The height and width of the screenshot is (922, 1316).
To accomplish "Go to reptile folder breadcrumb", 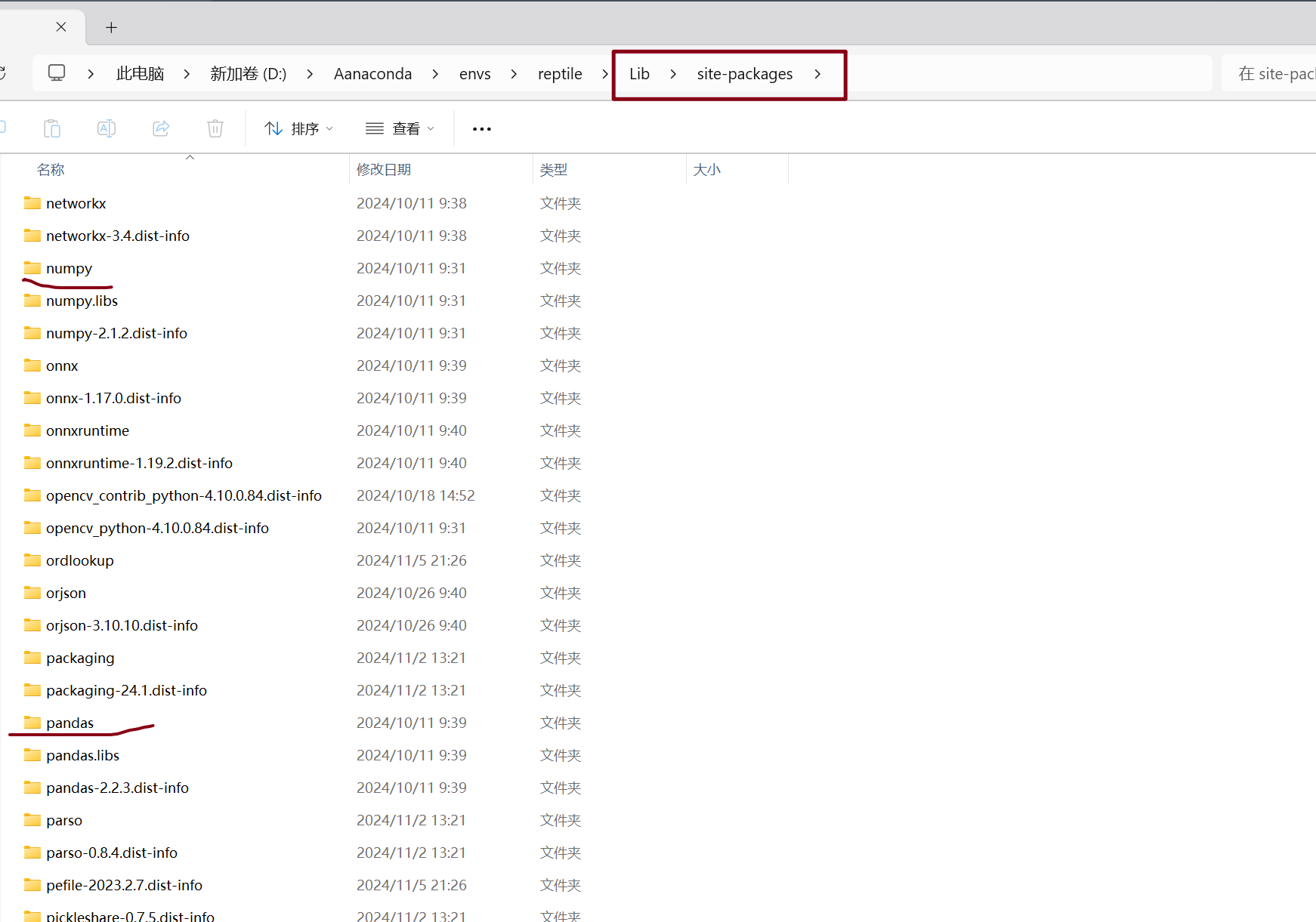I will [x=560, y=74].
